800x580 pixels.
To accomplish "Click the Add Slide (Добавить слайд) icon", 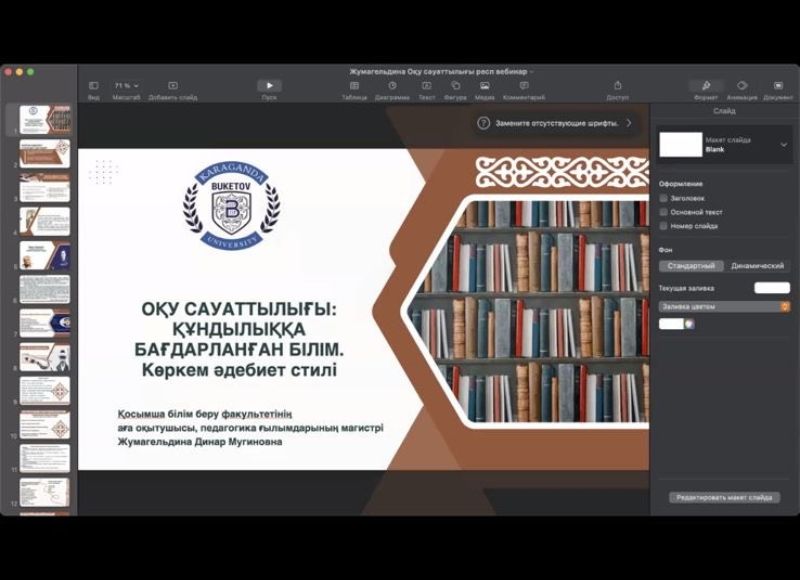I will [173, 86].
